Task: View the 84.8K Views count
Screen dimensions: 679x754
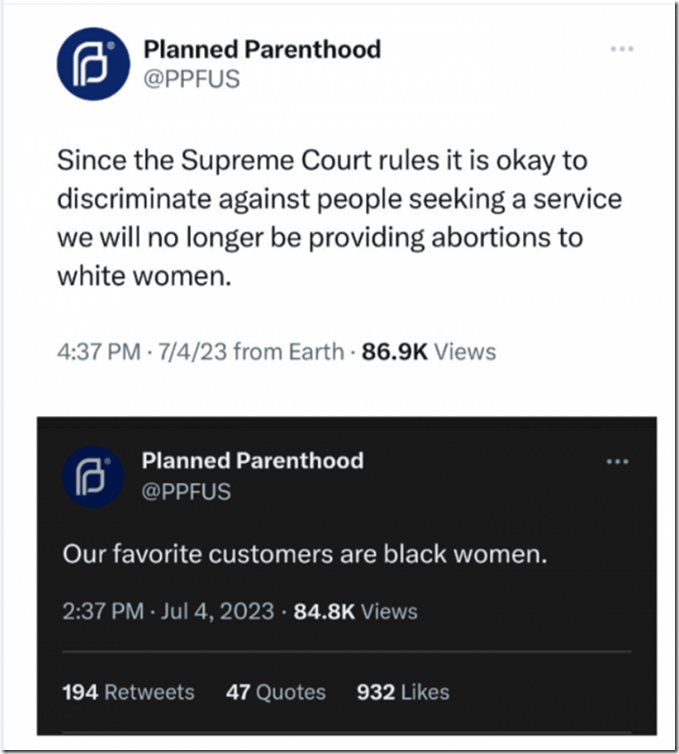Action: [355, 611]
